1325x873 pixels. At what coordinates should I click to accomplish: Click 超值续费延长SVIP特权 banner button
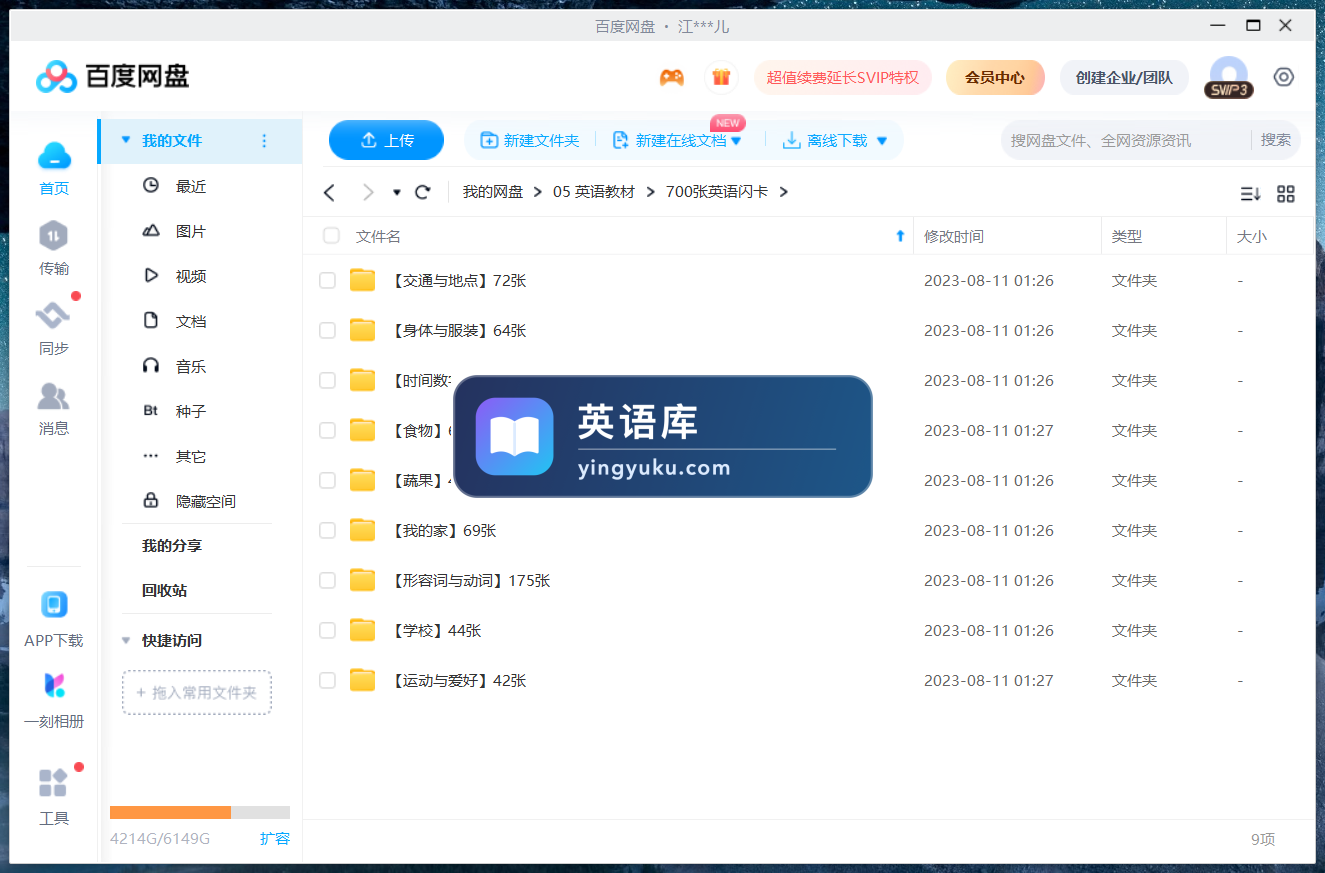pyautogui.click(x=843, y=77)
